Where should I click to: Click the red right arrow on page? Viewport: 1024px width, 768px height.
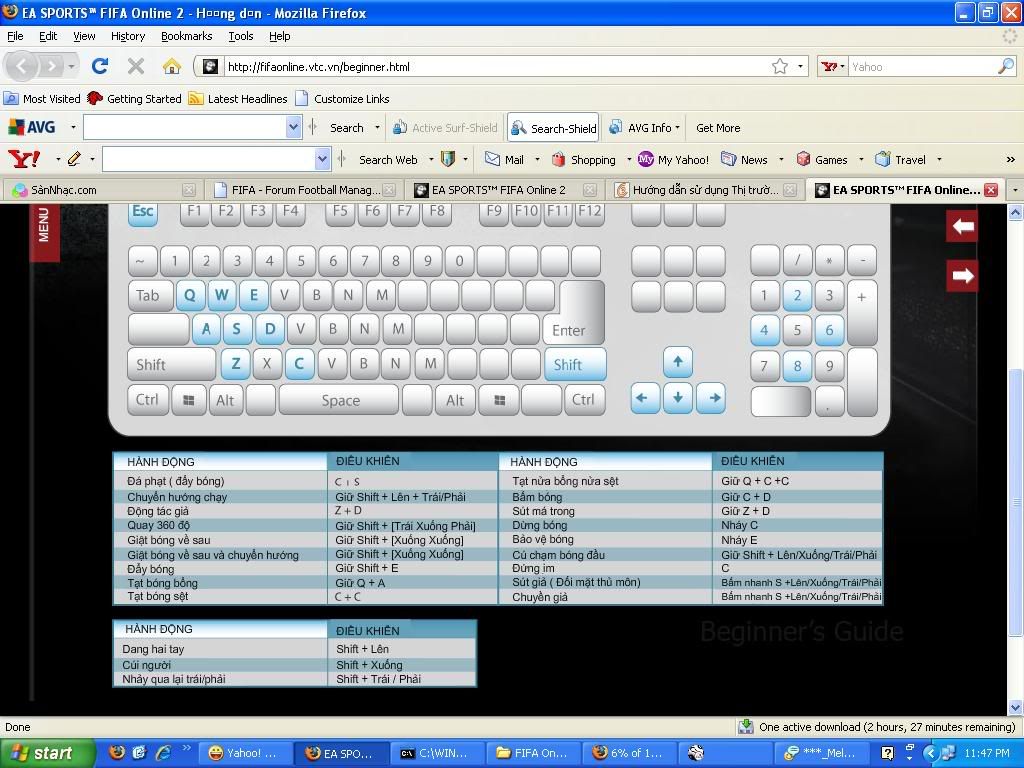point(962,276)
